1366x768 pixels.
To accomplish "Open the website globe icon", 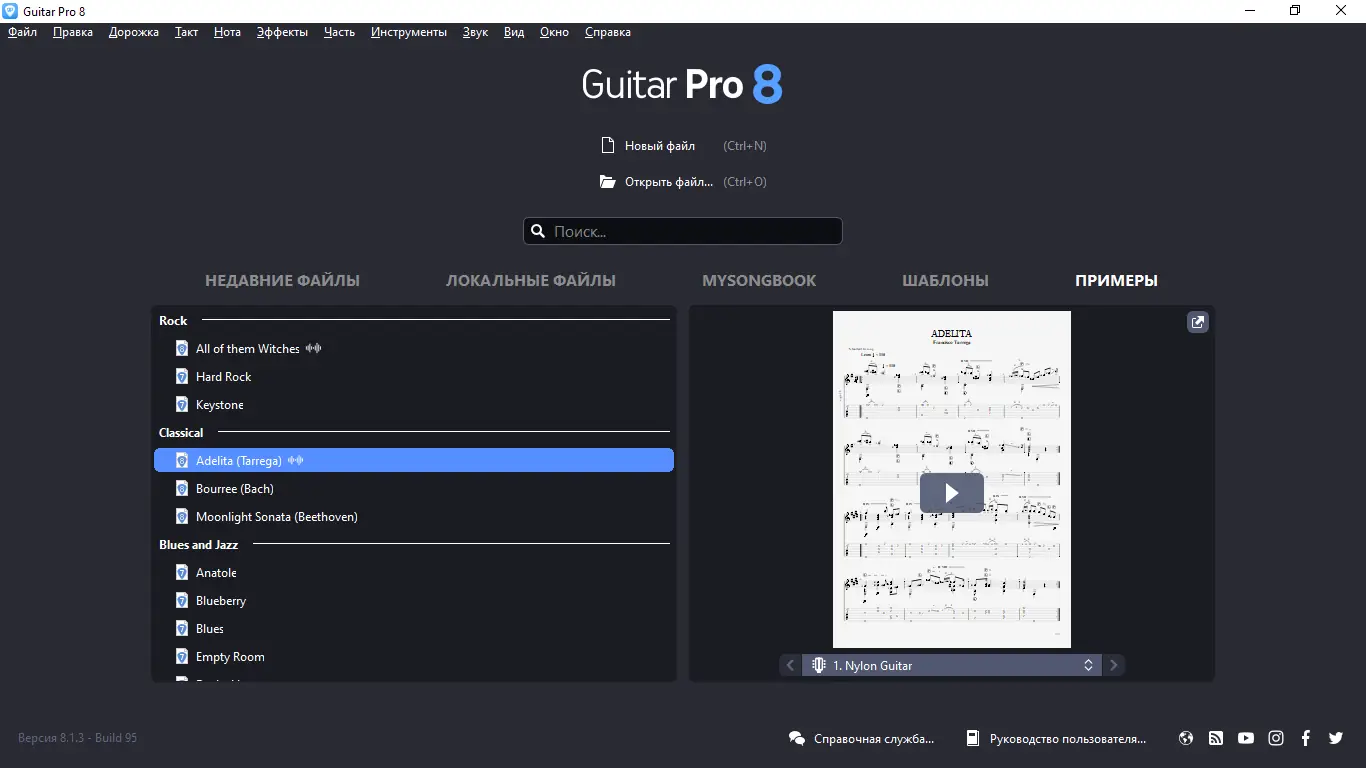I will [x=1186, y=738].
